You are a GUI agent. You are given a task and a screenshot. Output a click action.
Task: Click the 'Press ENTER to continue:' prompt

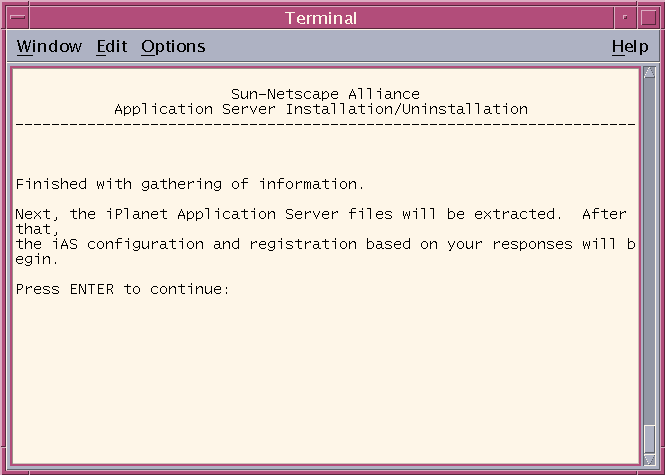pos(122,289)
